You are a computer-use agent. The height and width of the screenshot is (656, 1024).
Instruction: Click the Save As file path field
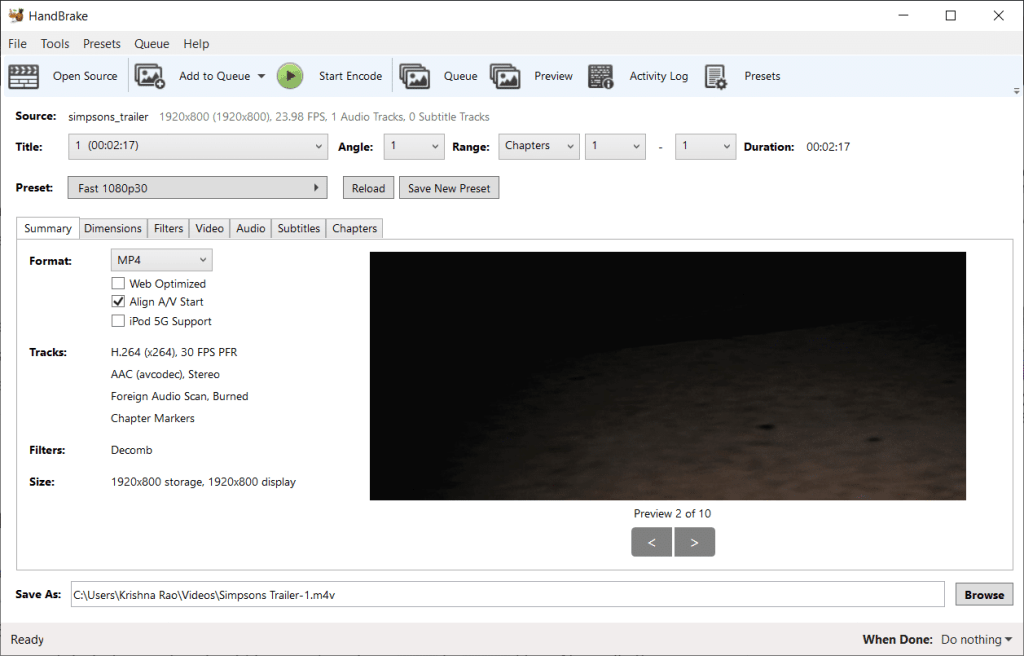tap(507, 594)
